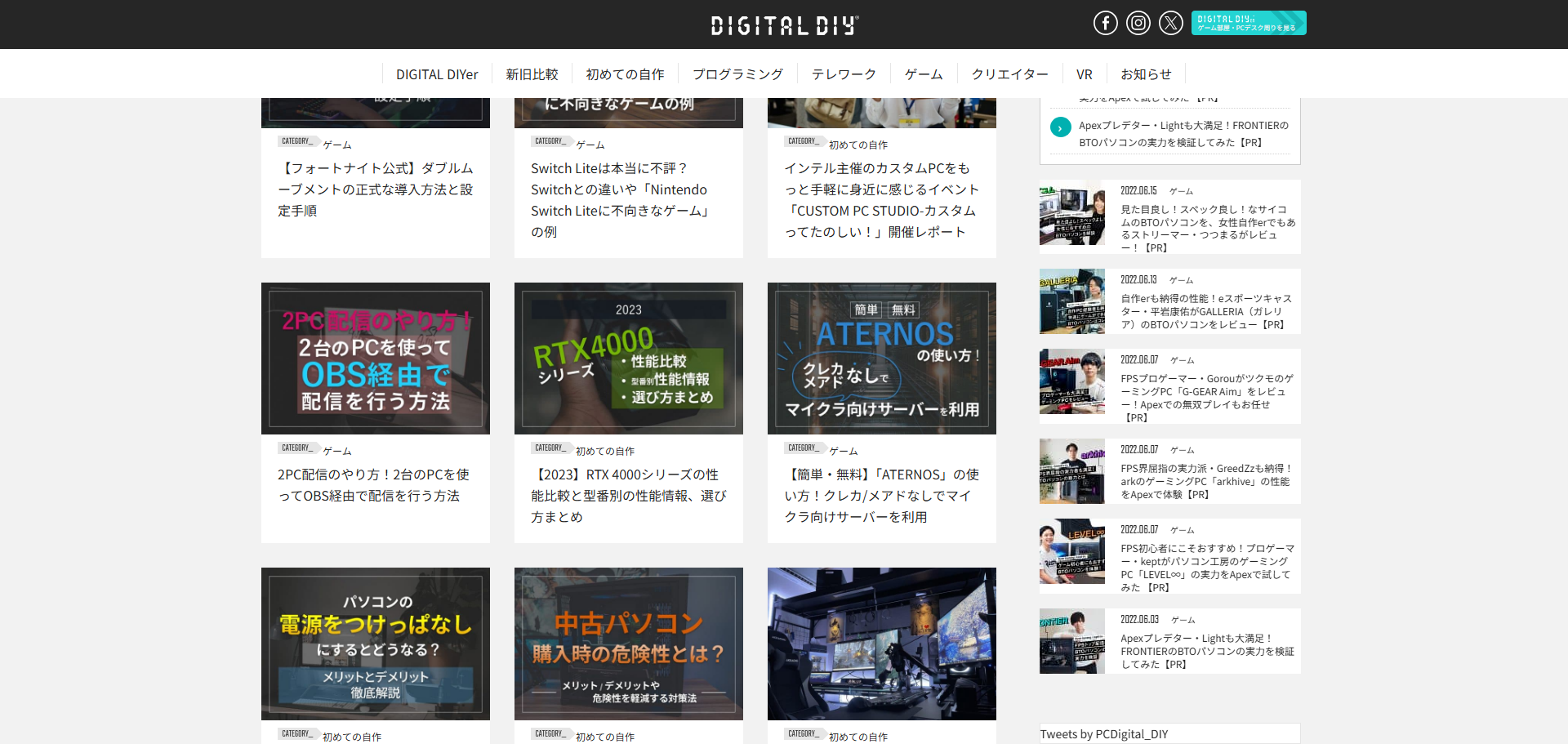Select the プログラミング menu item

(x=737, y=74)
